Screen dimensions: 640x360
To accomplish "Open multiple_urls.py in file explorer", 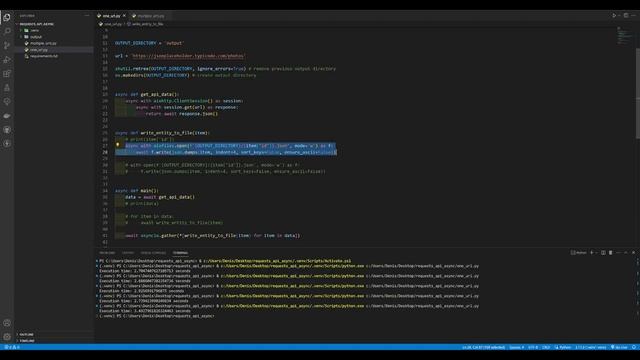I will coord(43,43).
